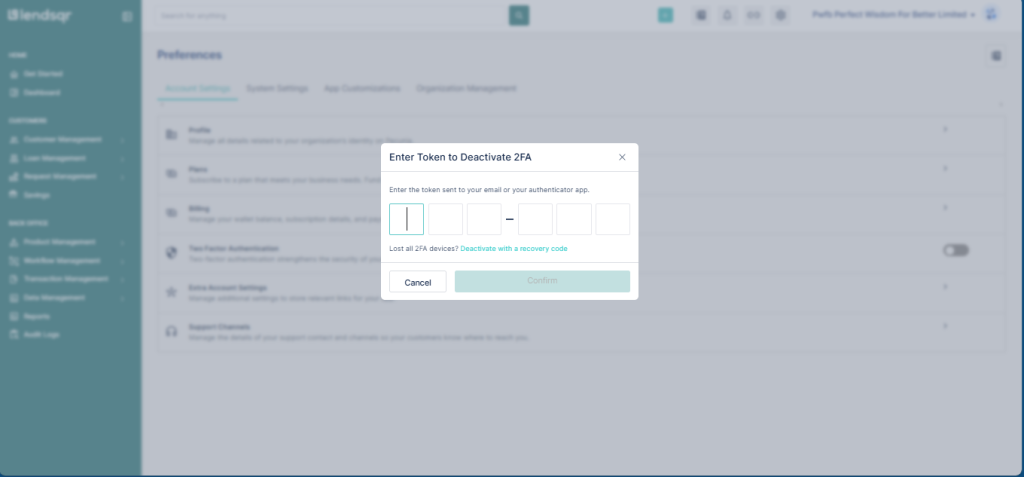Click the settings gear icon in header
The width and height of the screenshot is (1024, 477).
click(781, 15)
